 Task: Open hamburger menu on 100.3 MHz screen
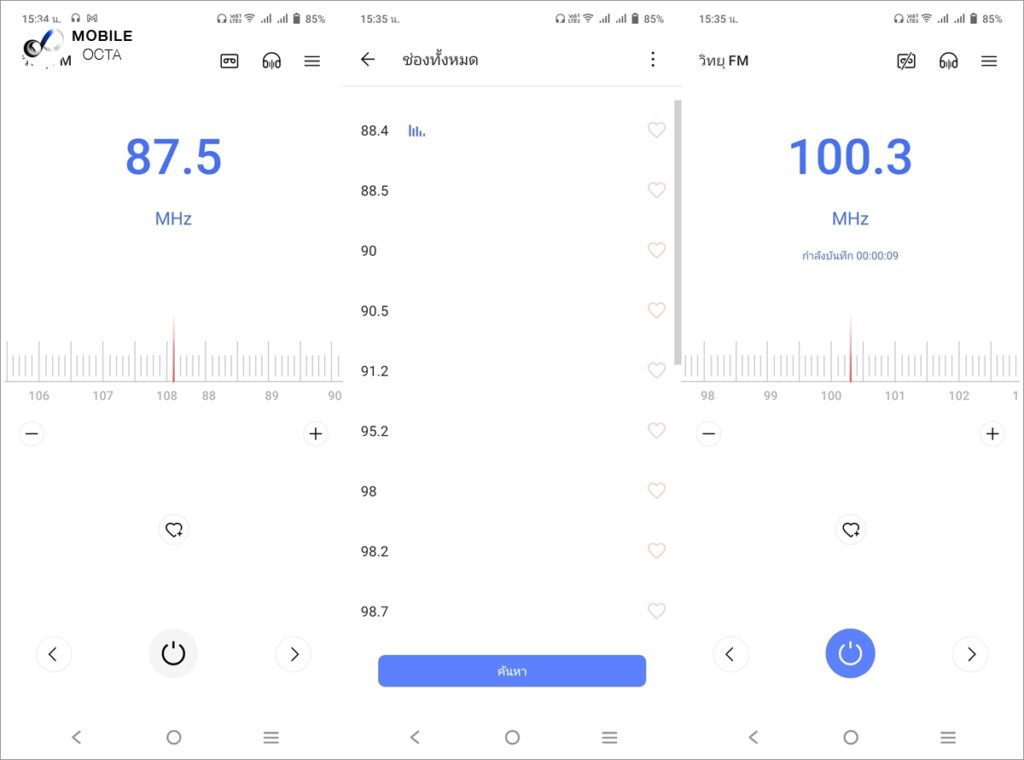pyautogui.click(x=989, y=61)
